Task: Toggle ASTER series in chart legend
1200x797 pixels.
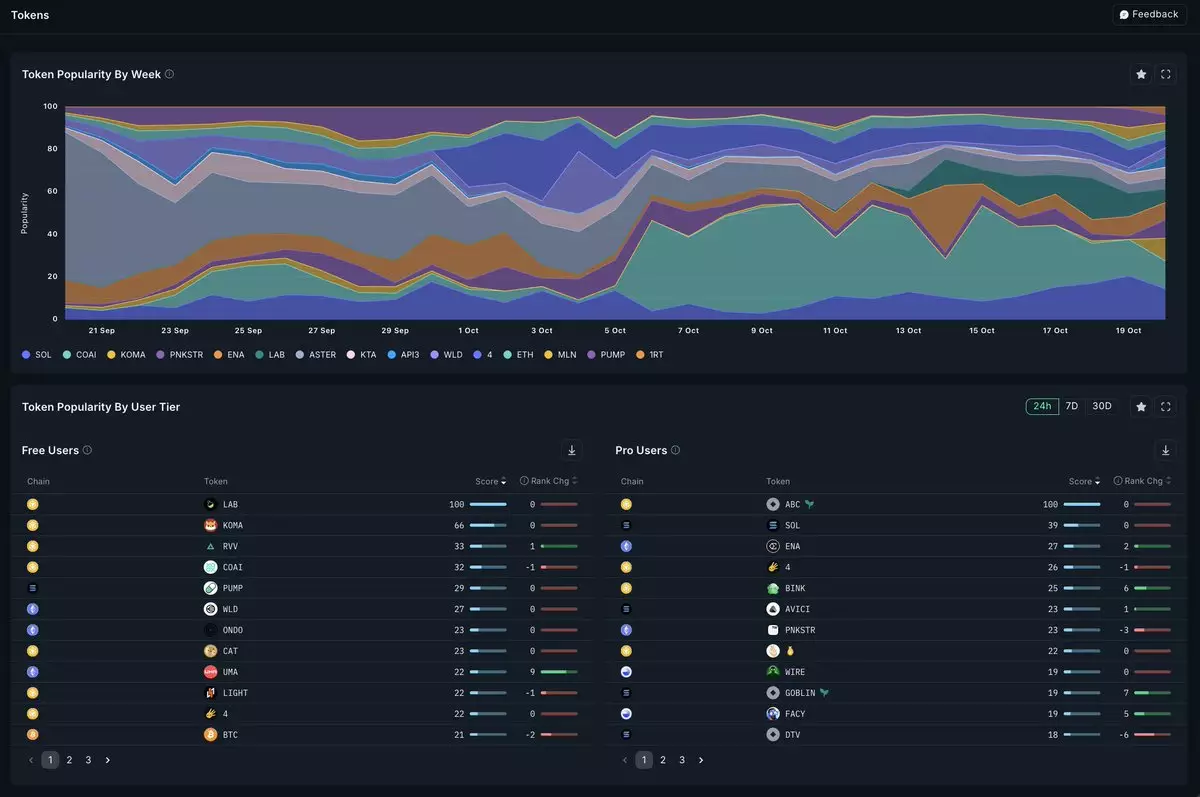Action: 316,355
